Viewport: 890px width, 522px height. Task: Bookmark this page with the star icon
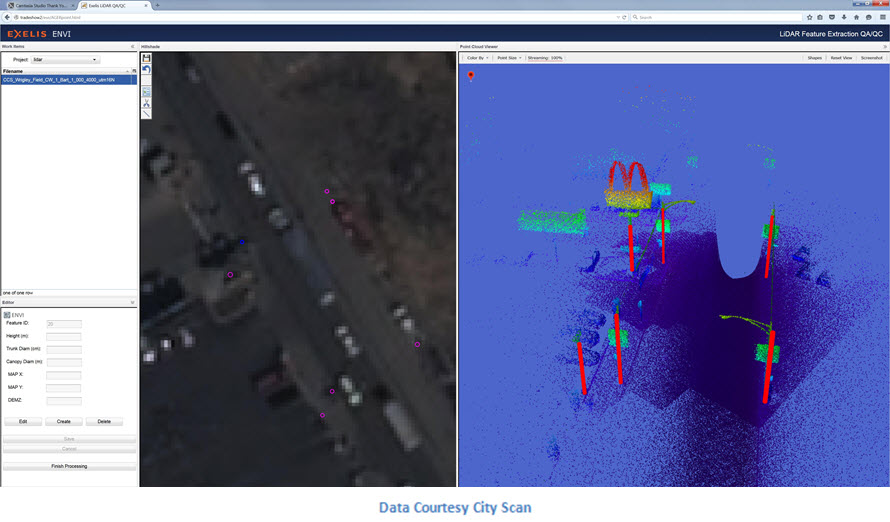click(807, 17)
